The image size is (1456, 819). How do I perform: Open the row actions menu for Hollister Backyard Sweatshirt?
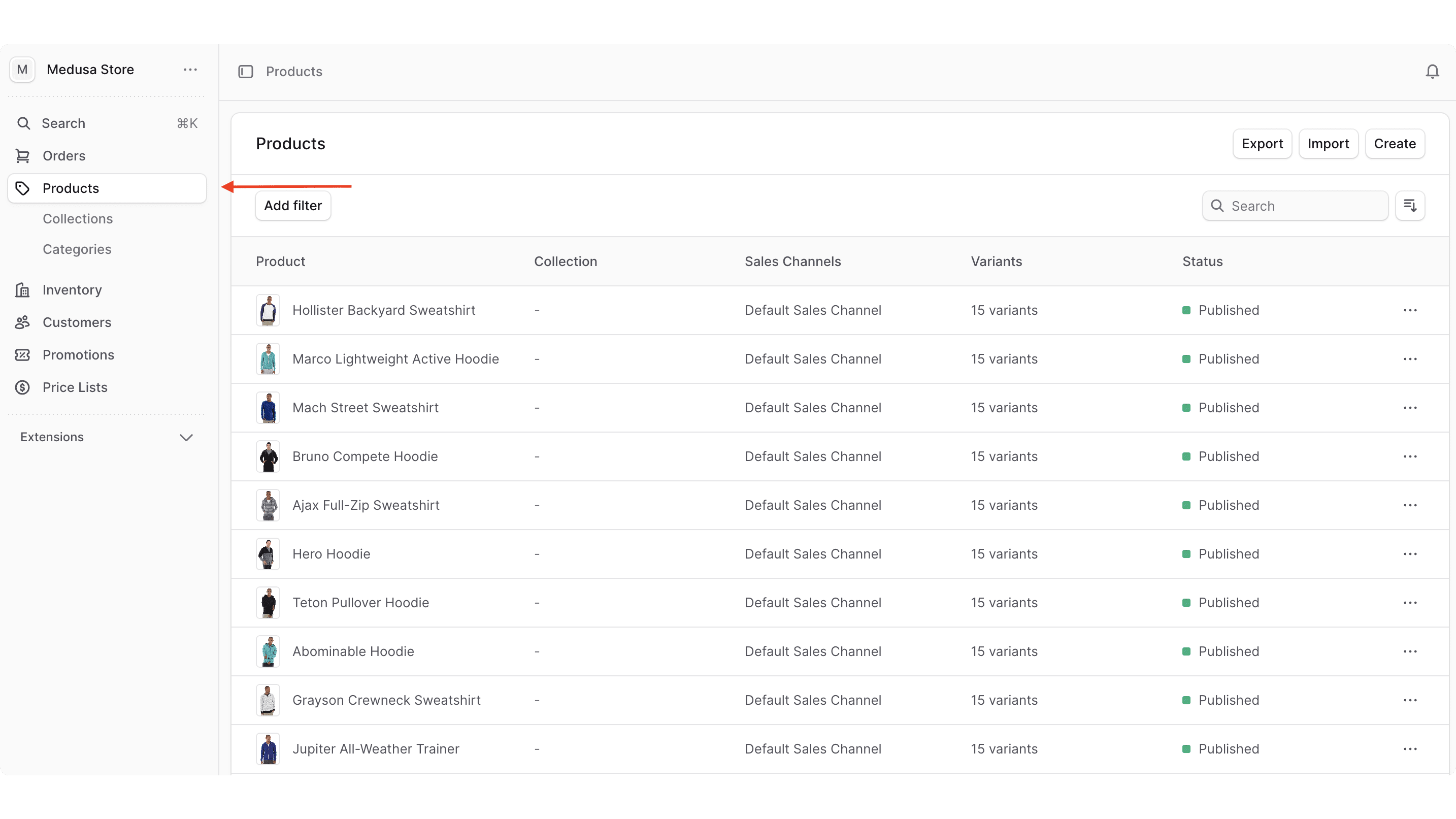pos(1411,310)
